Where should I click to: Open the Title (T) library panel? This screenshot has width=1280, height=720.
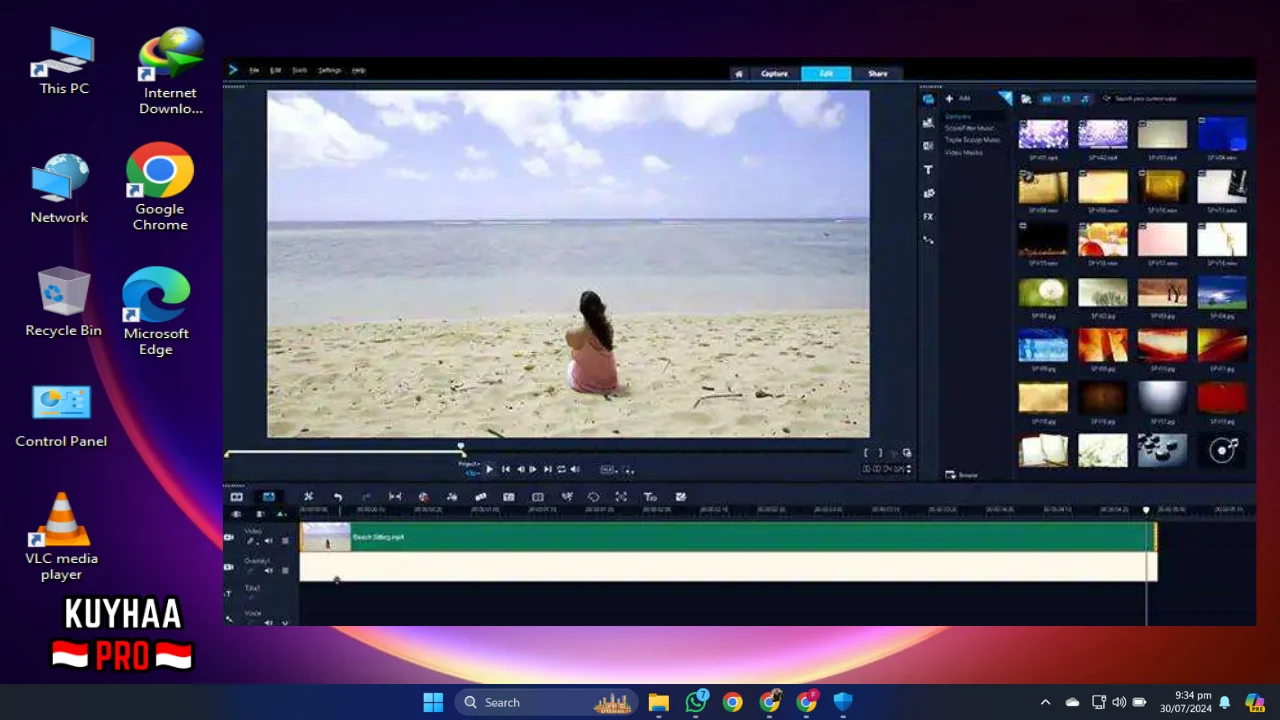click(x=928, y=170)
